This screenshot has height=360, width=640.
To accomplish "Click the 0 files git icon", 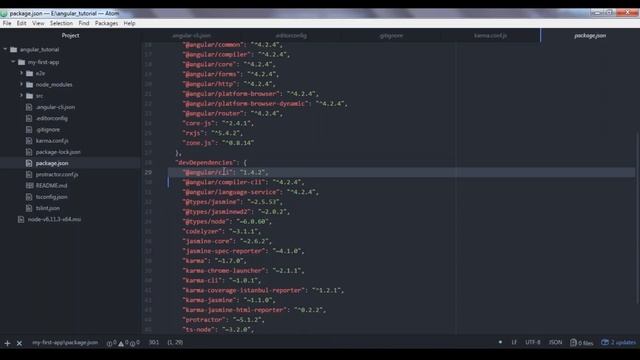I will [x=582, y=343].
